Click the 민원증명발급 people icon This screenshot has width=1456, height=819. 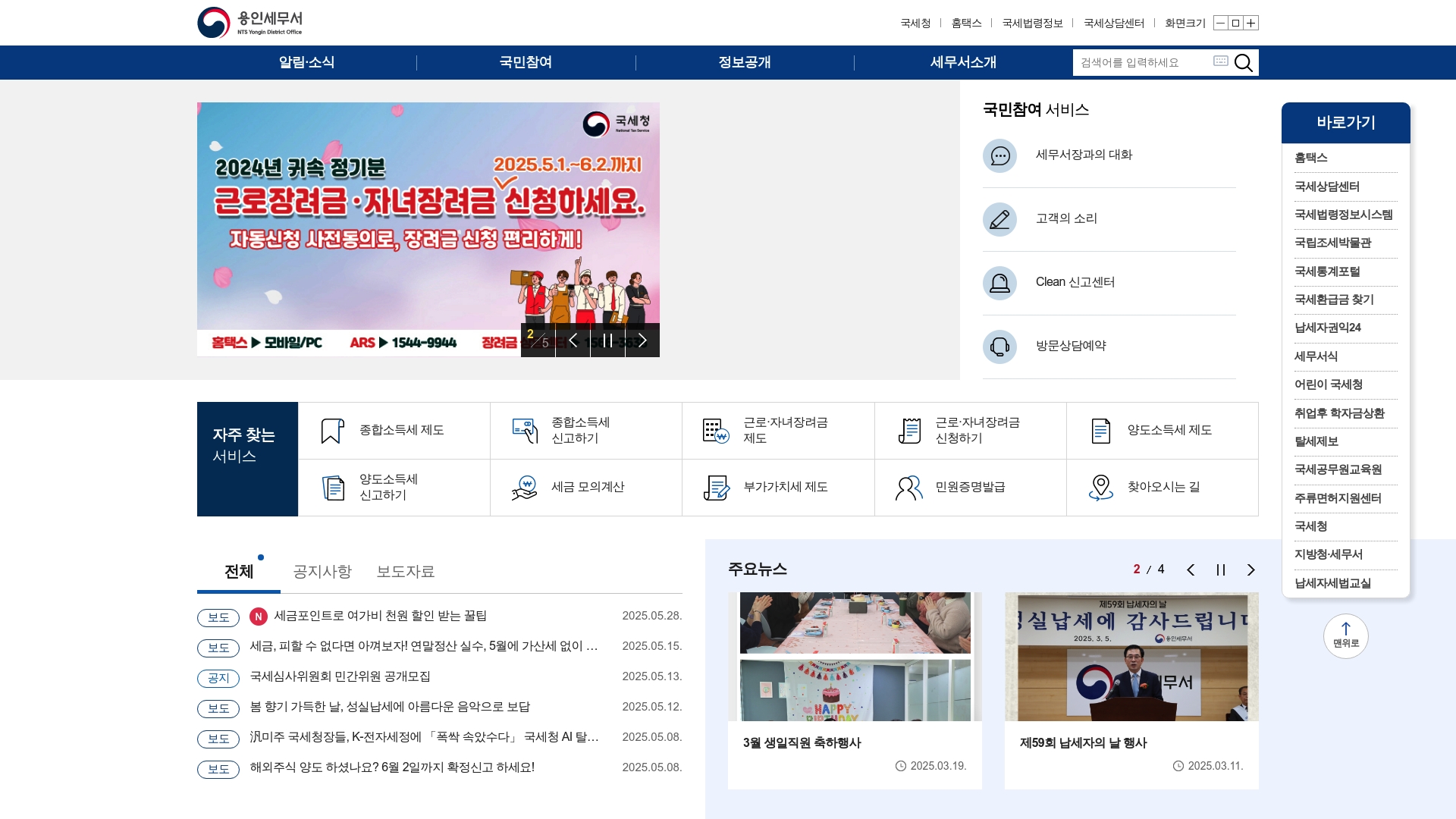pos(909,488)
